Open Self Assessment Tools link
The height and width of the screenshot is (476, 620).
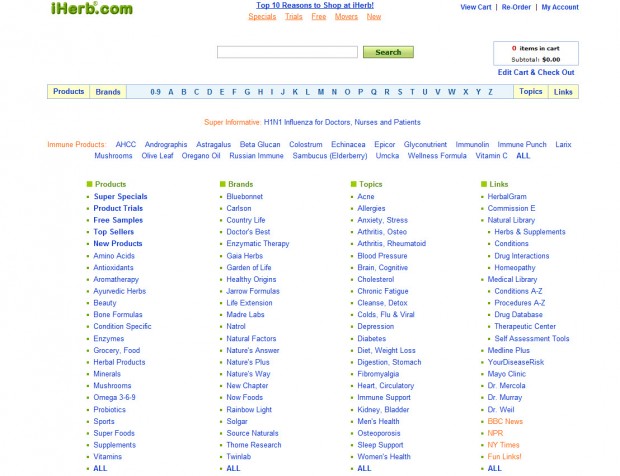coord(531,338)
